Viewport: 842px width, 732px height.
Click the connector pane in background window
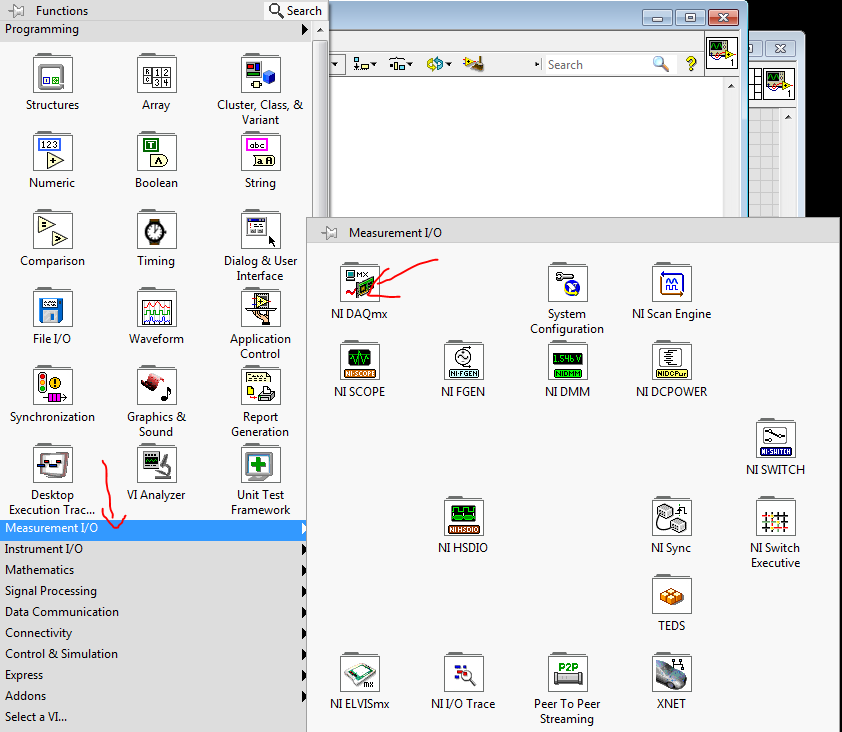[x=755, y=84]
